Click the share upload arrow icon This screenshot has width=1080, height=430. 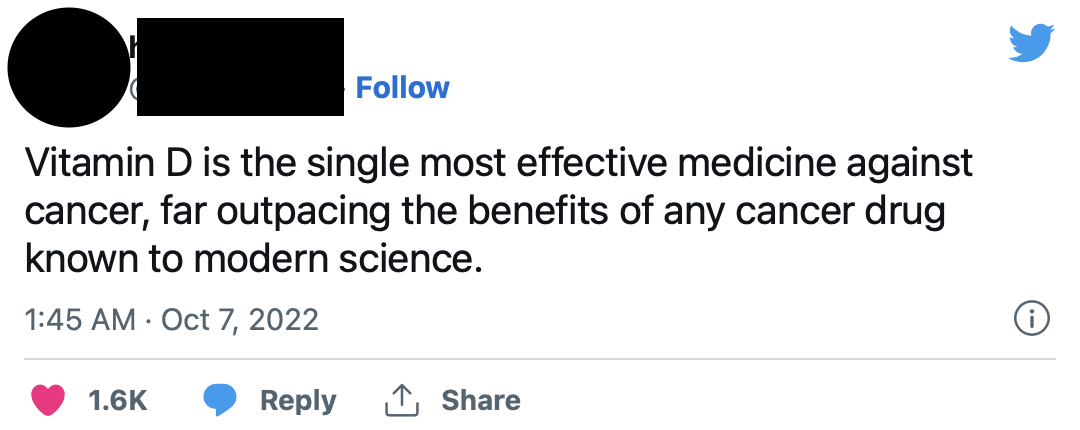(400, 400)
